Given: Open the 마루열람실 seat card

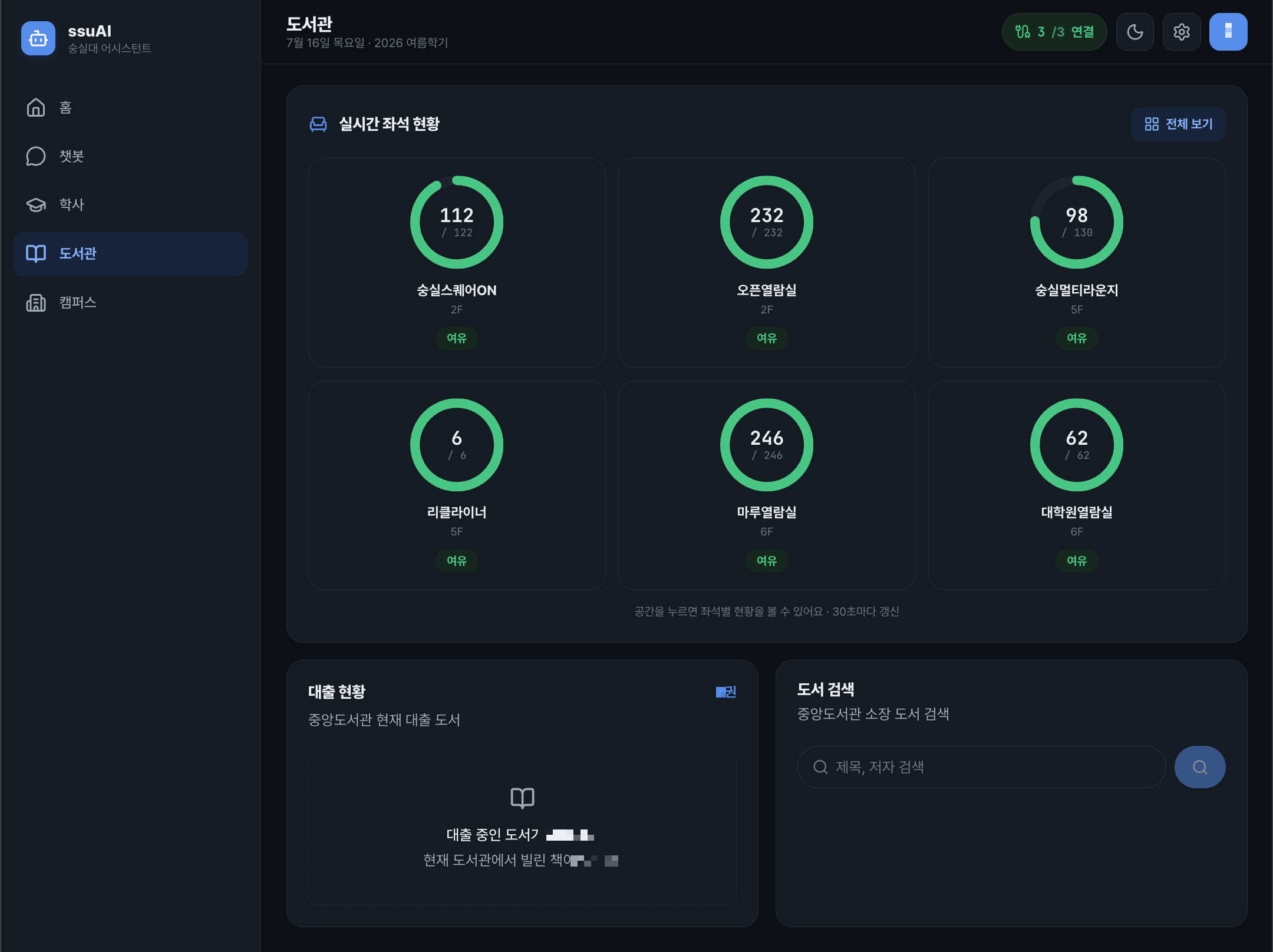Looking at the screenshot, I should [767, 485].
